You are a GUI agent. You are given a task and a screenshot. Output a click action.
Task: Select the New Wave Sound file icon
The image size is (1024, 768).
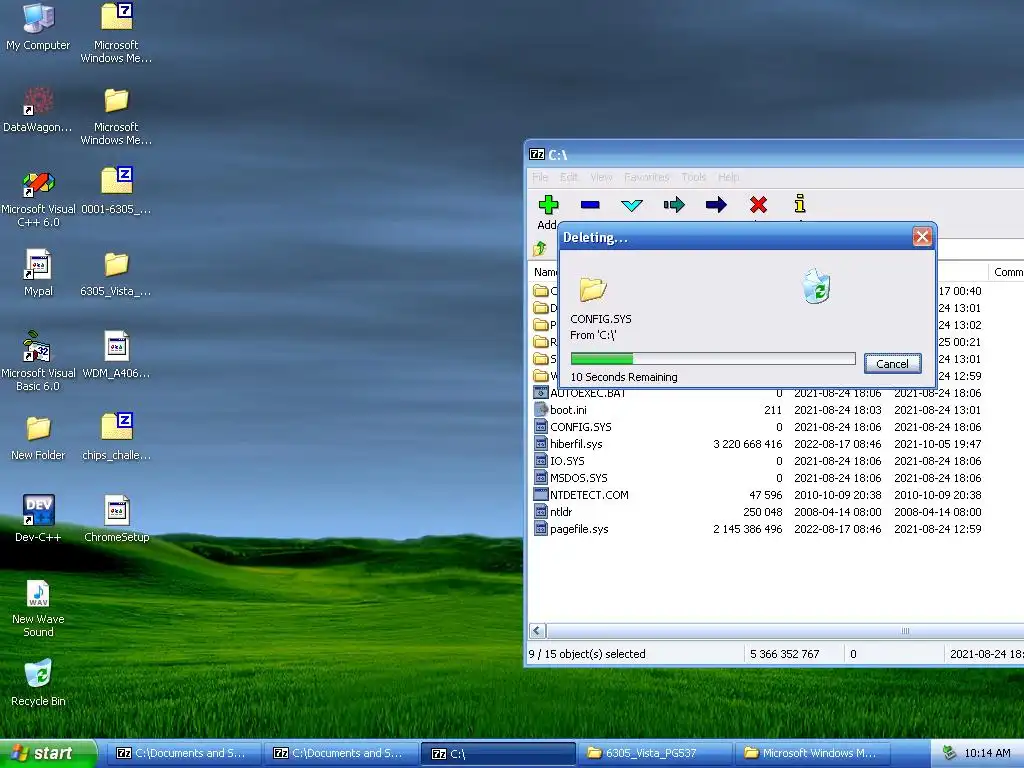click(38, 609)
